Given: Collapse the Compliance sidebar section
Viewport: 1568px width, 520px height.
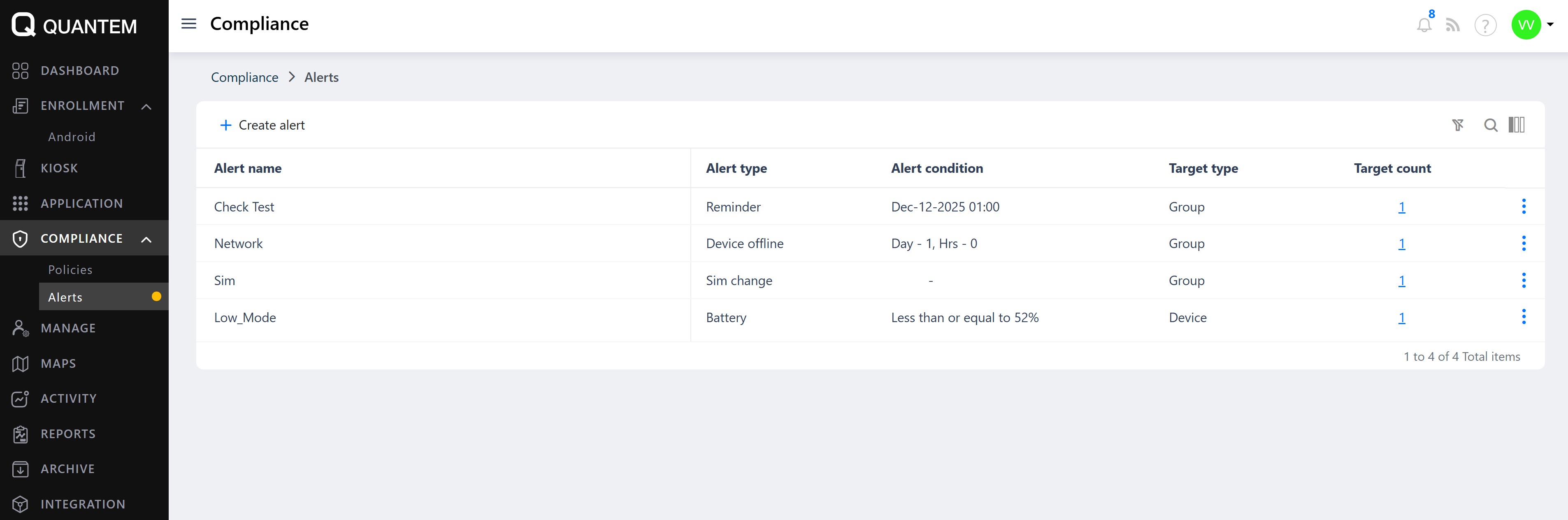Looking at the screenshot, I should [x=146, y=239].
